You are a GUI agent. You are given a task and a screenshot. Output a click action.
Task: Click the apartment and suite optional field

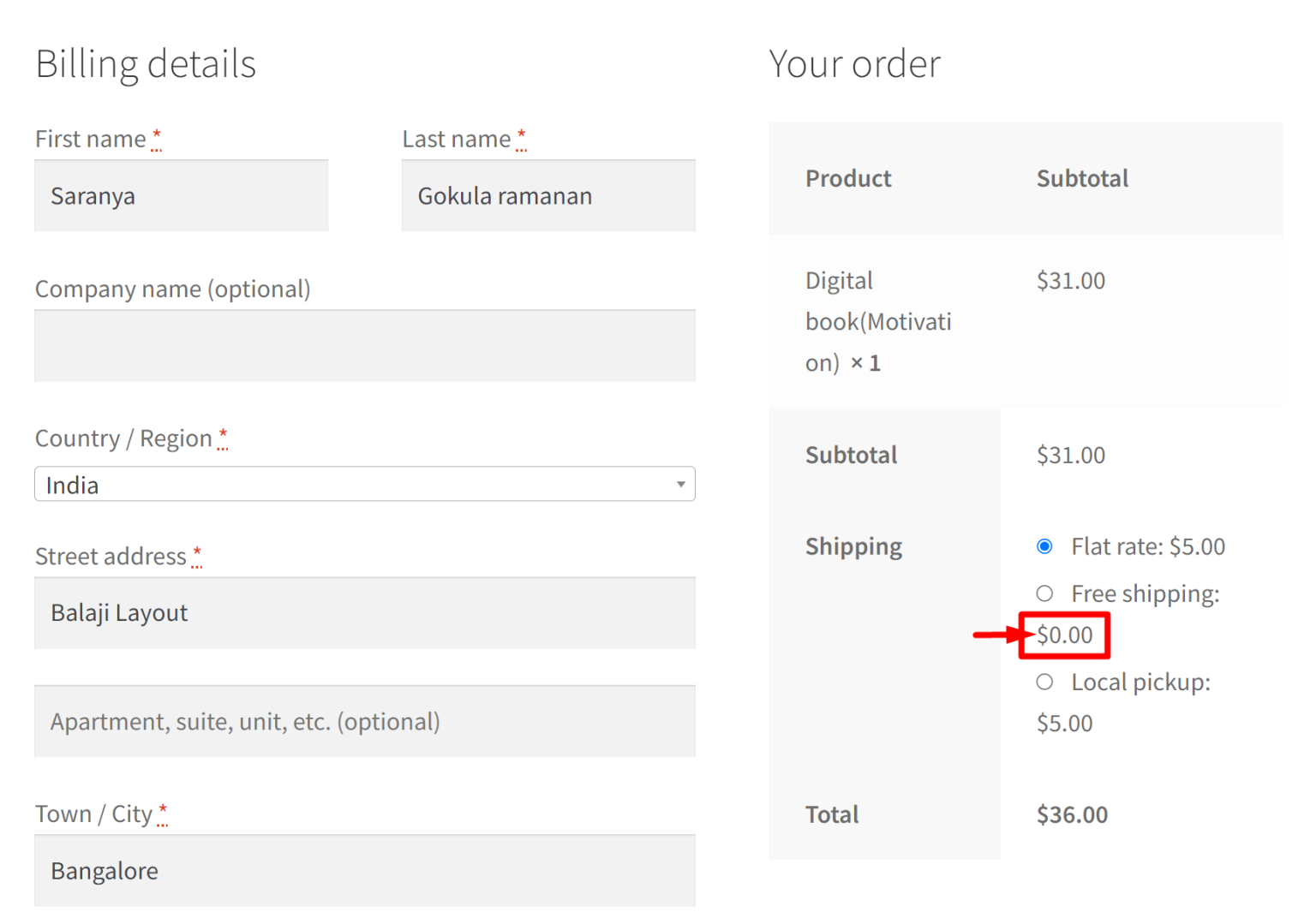click(x=364, y=721)
